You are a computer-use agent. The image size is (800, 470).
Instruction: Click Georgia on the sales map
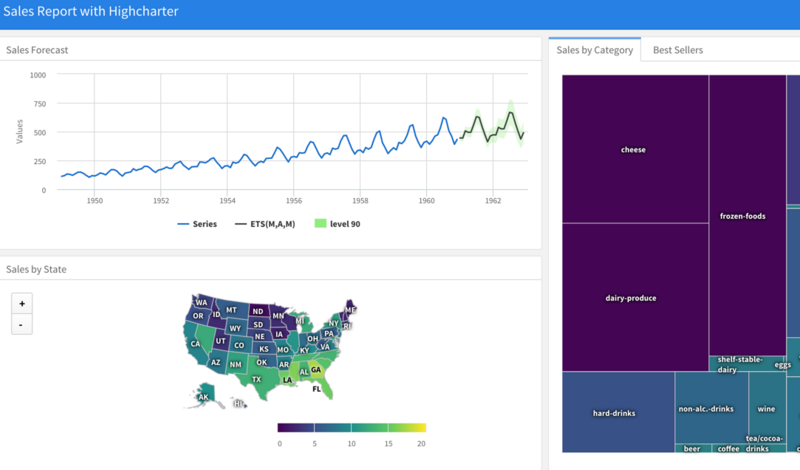(x=315, y=369)
